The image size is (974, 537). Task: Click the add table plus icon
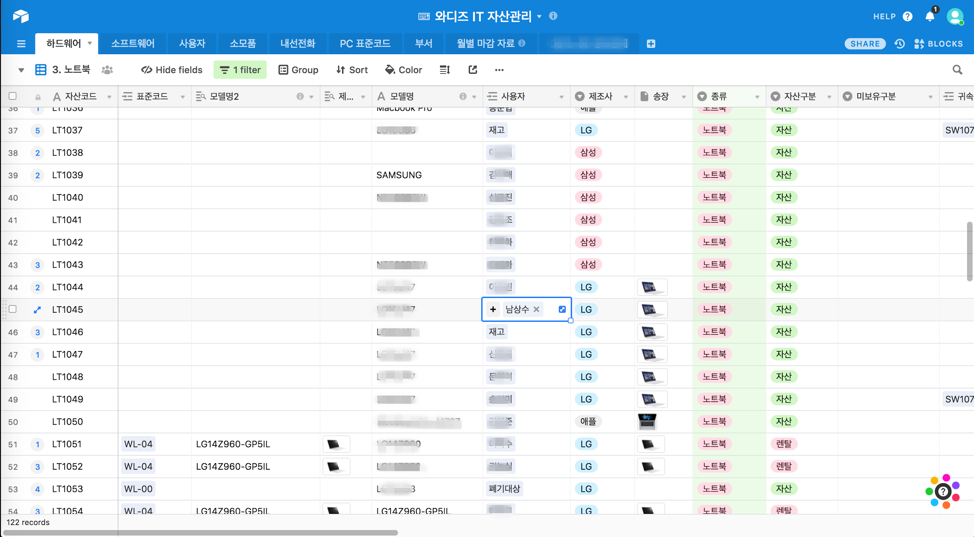(651, 44)
